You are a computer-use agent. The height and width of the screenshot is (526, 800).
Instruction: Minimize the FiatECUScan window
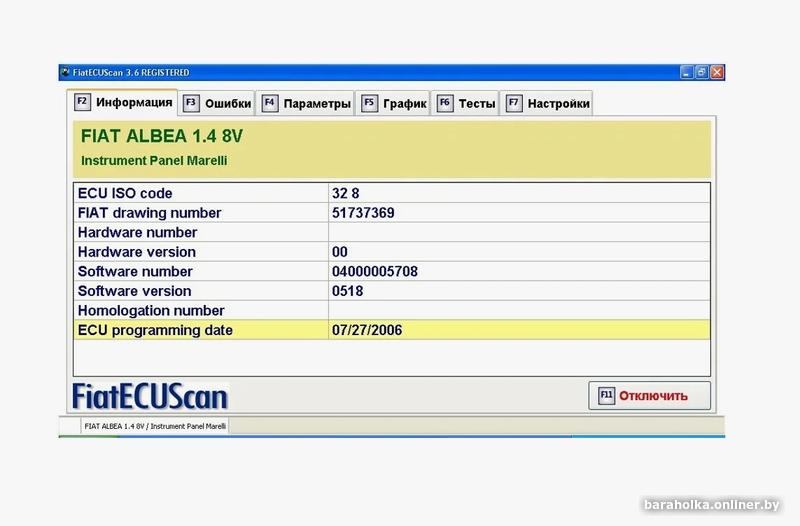point(687,72)
